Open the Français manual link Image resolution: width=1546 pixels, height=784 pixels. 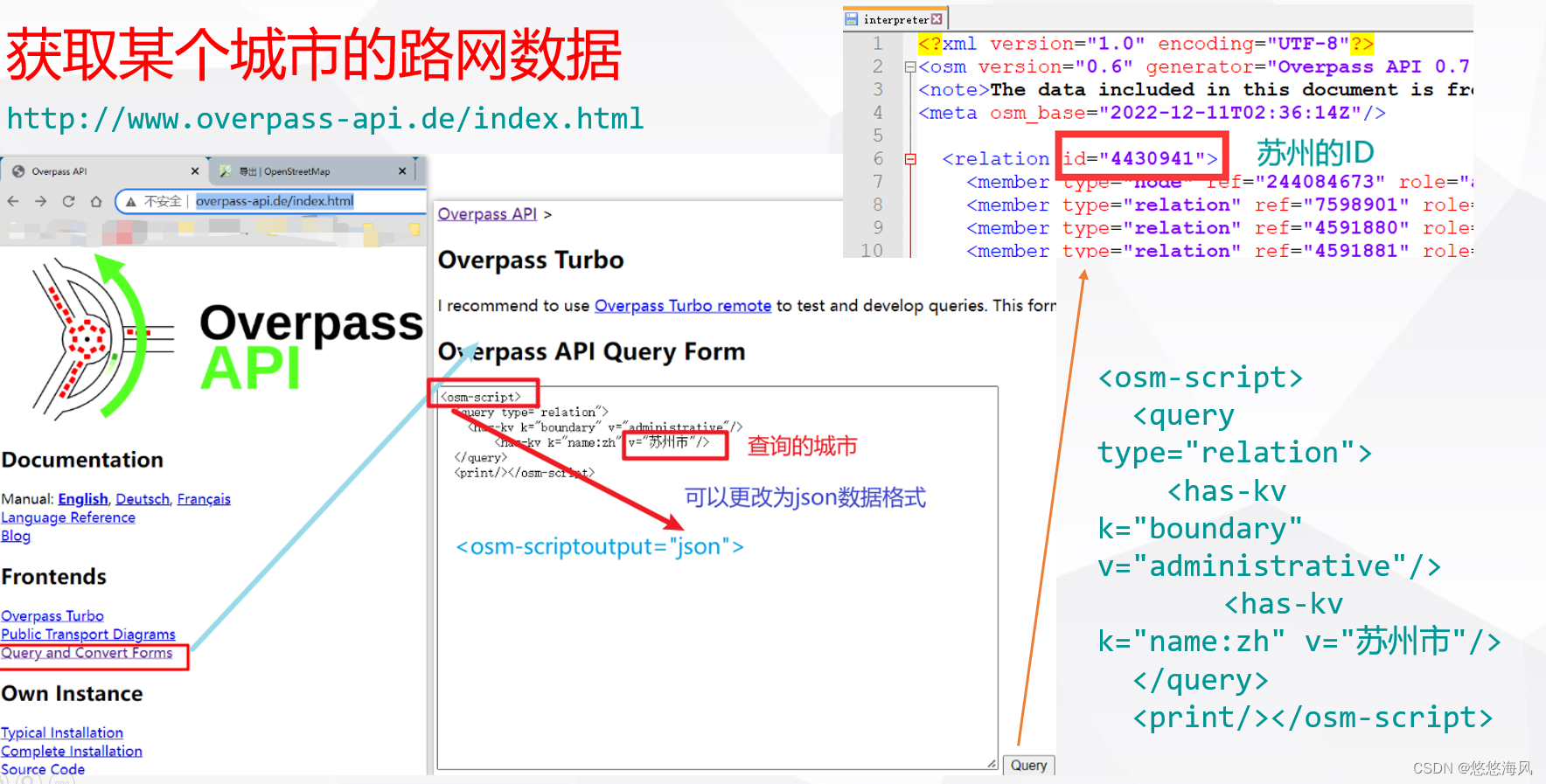point(204,499)
